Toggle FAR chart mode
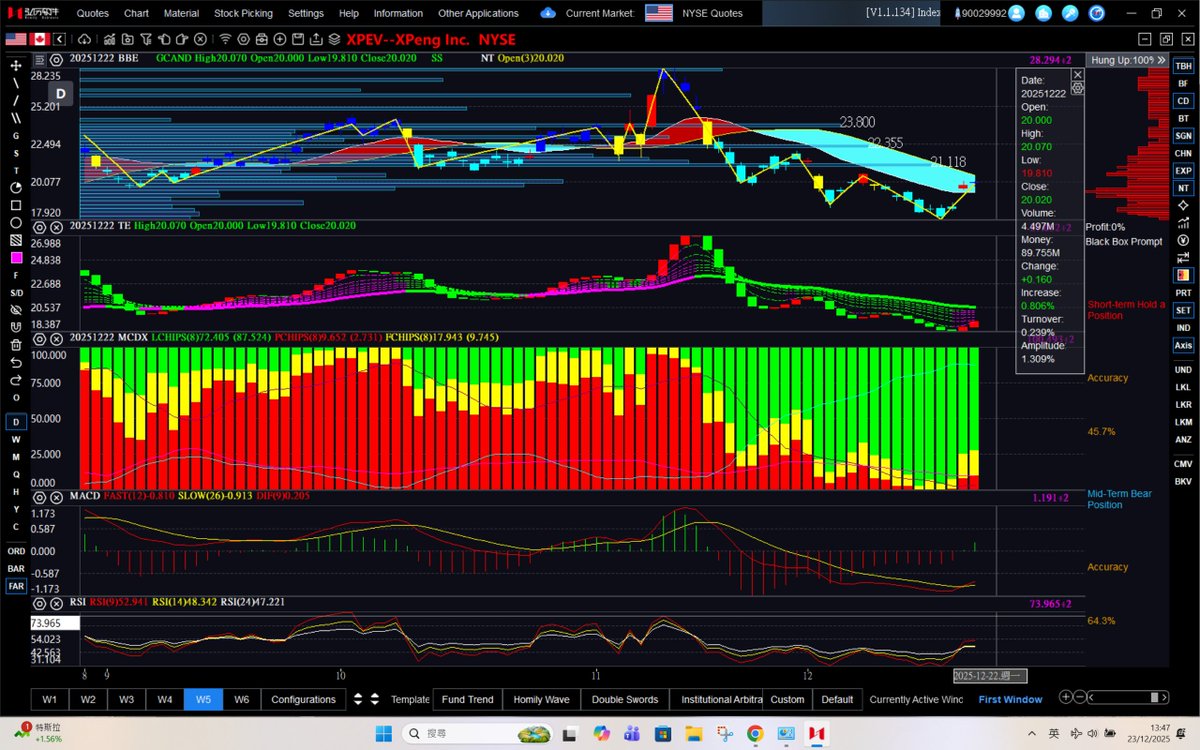 [16, 586]
